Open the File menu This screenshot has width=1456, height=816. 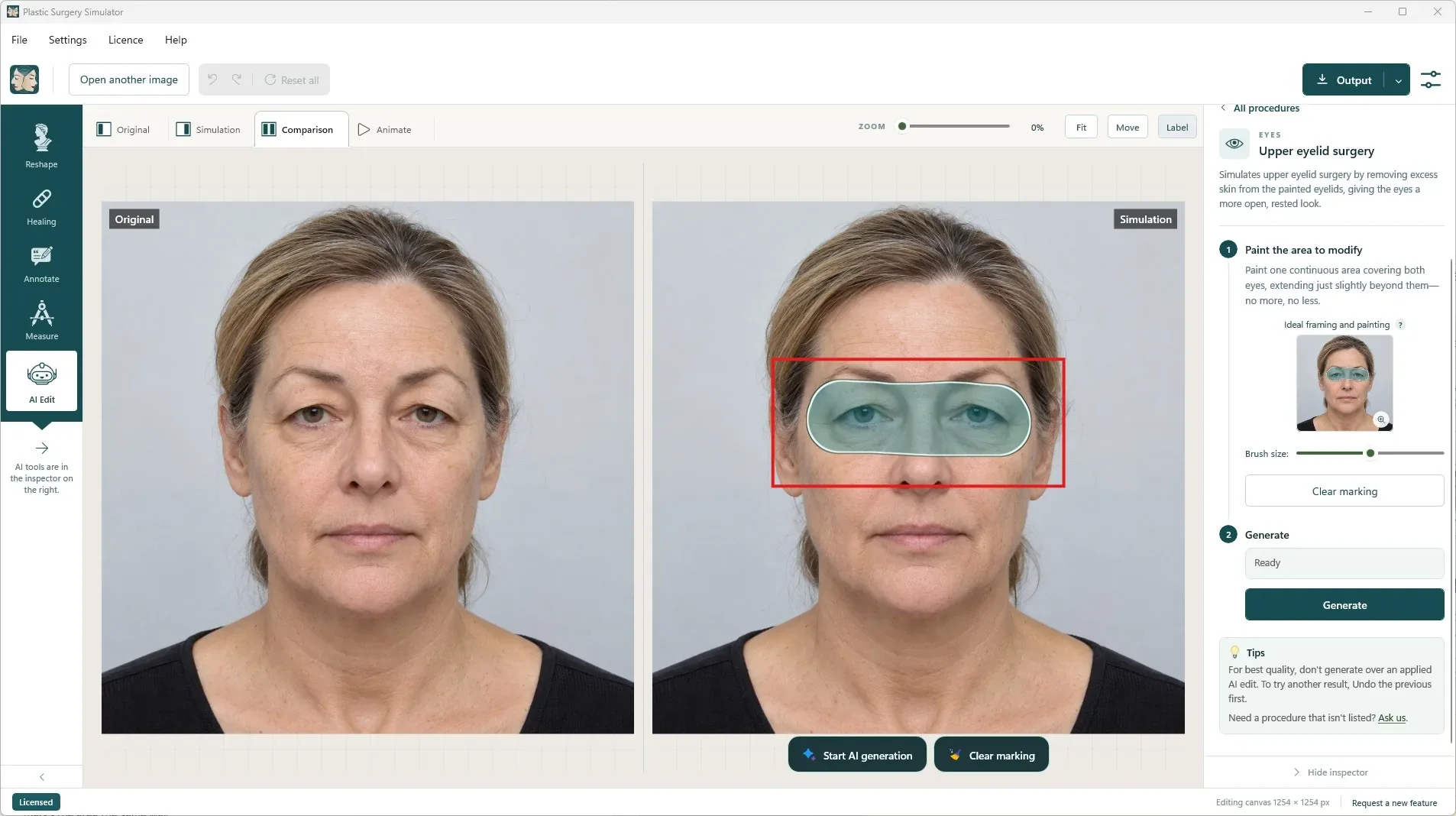(x=19, y=40)
